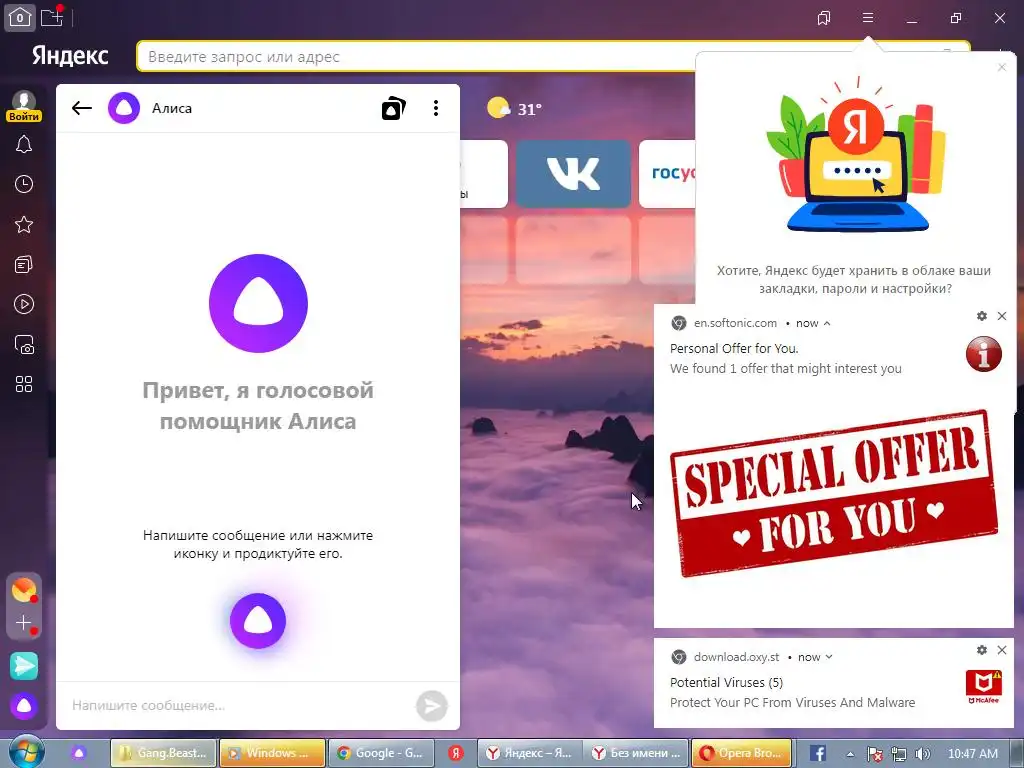The image size is (1024, 768).
Task: Open notifications bell in sidebar
Action: pyautogui.click(x=24, y=144)
